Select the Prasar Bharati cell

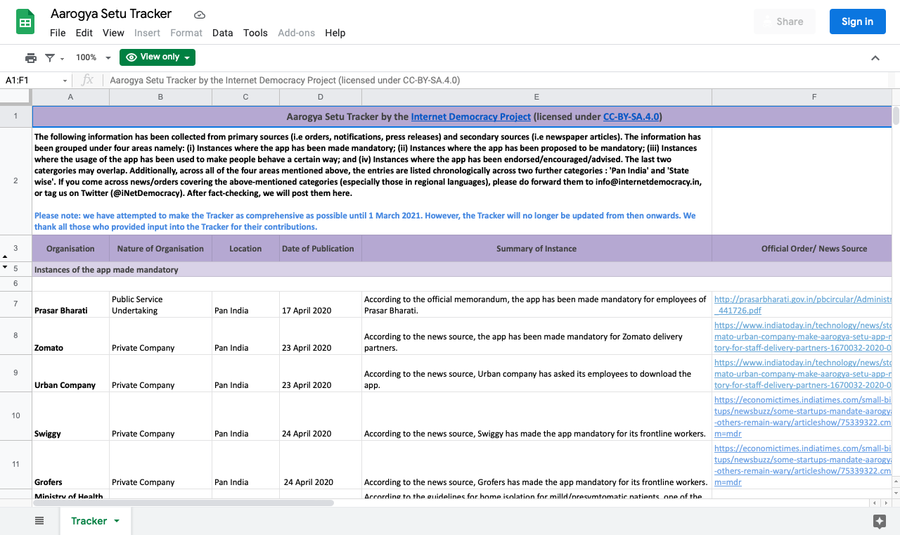pyautogui.click(x=71, y=304)
